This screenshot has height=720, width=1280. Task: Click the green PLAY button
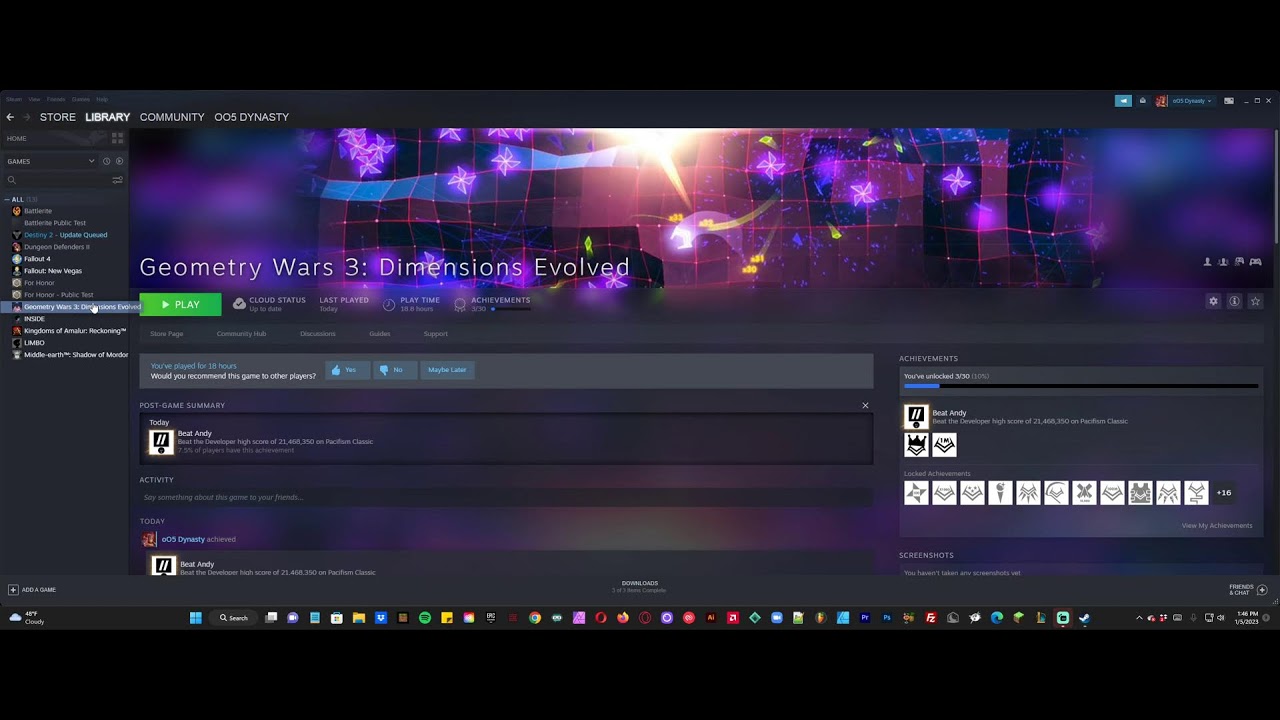click(180, 304)
